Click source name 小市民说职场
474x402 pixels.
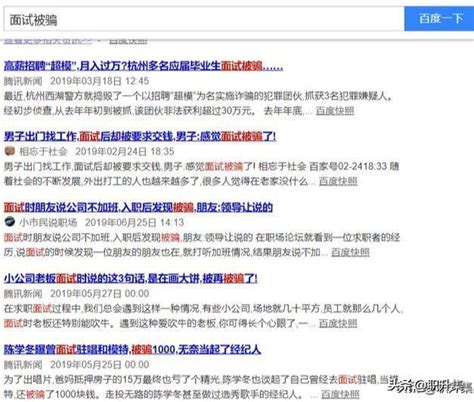(48, 222)
